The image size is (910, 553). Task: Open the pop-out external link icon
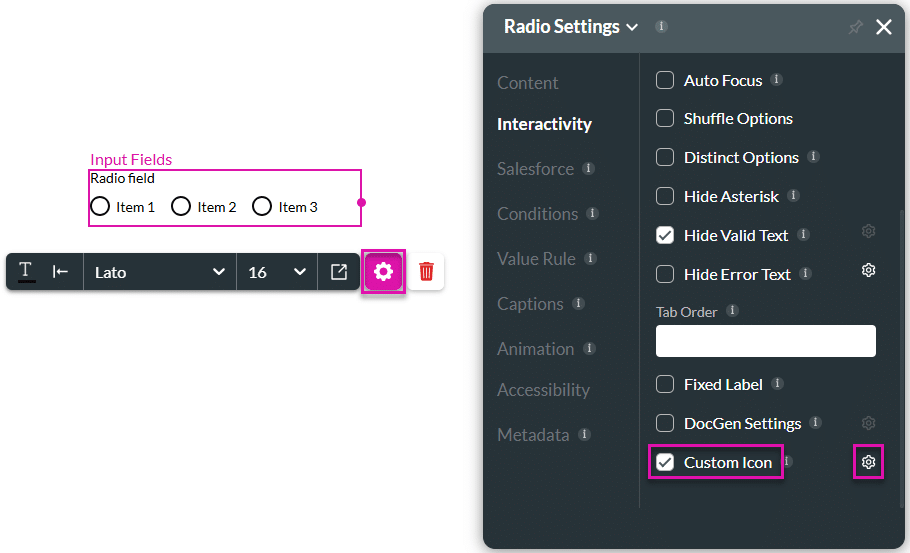(x=338, y=272)
